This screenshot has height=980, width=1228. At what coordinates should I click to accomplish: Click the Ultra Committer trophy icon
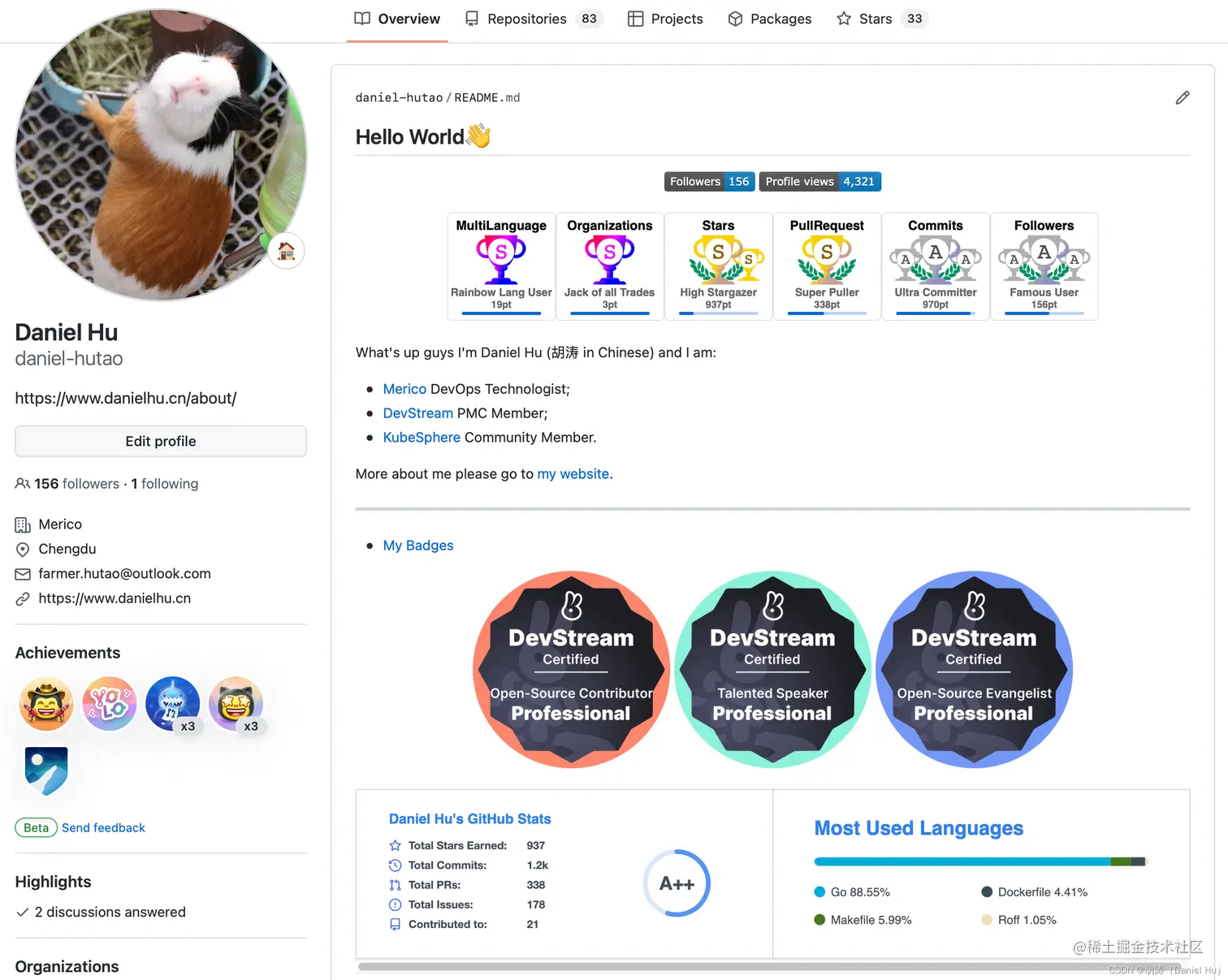(936, 258)
